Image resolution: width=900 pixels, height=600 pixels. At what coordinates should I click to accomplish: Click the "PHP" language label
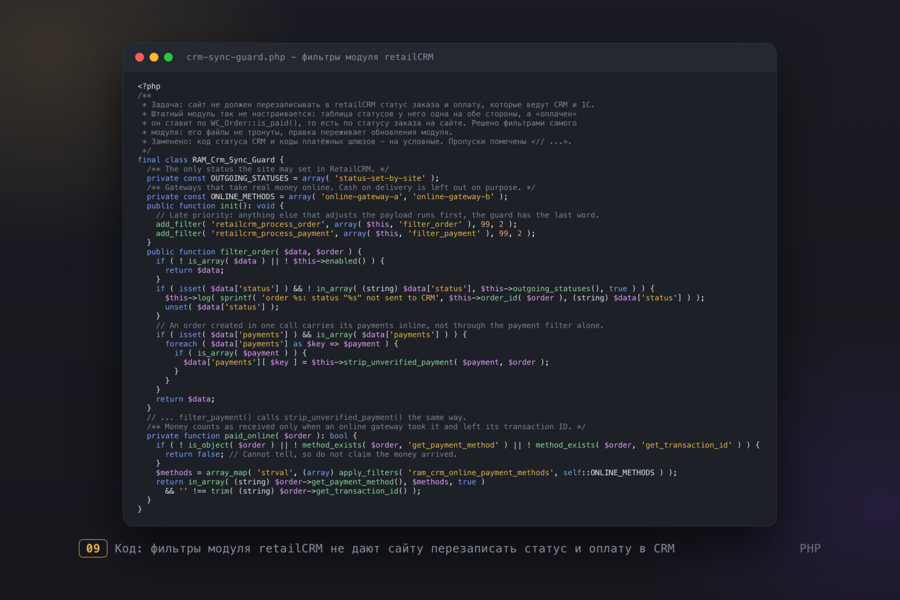coord(810,548)
